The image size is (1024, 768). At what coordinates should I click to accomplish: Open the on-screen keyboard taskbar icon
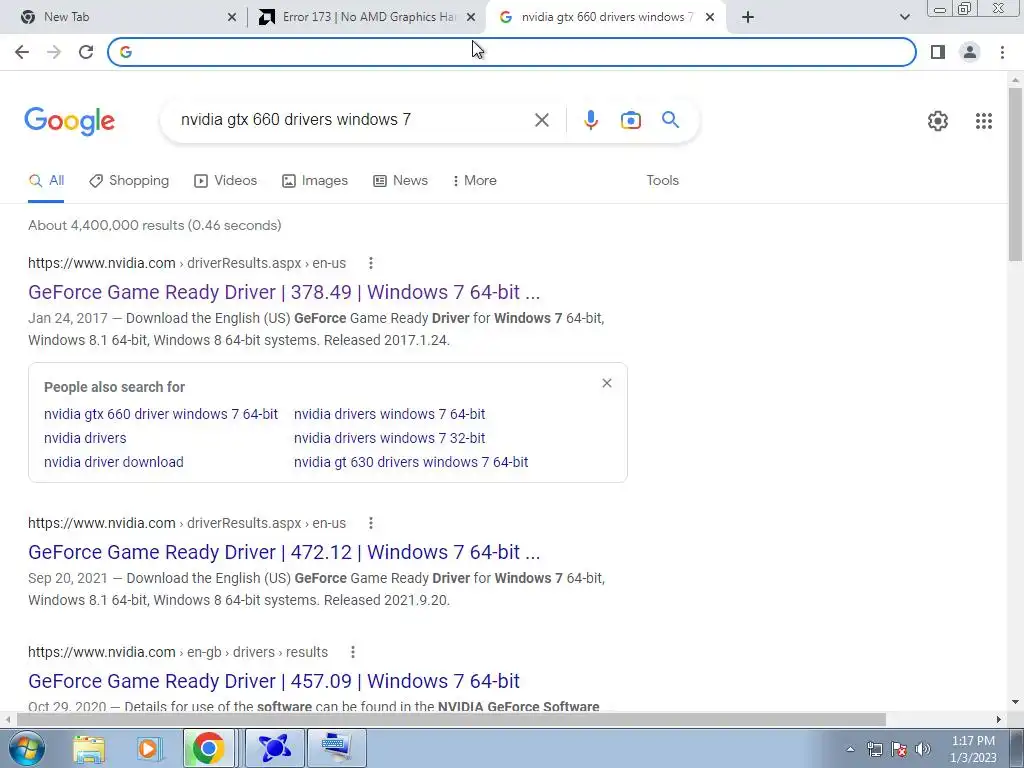[336, 748]
